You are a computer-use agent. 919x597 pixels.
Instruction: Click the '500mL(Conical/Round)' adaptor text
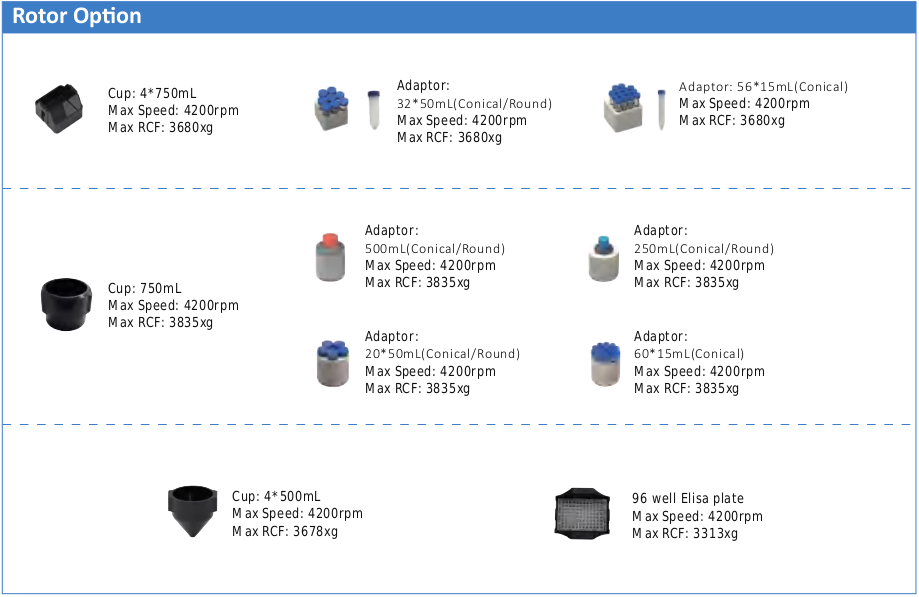(435, 248)
